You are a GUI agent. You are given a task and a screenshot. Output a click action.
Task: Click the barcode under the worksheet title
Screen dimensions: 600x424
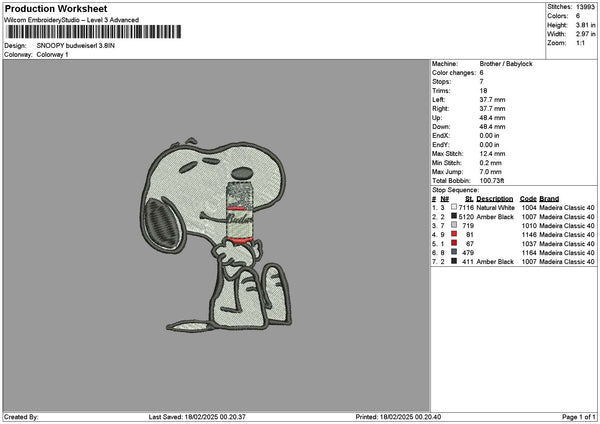[94, 32]
